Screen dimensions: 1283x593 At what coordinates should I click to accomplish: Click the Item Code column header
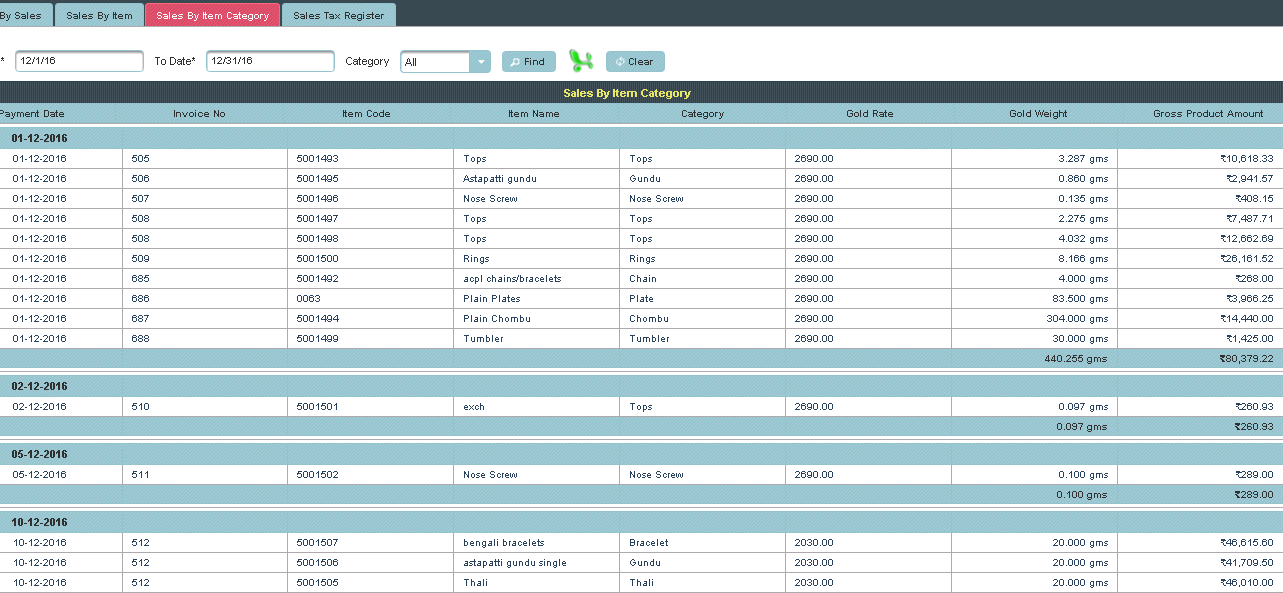366,114
